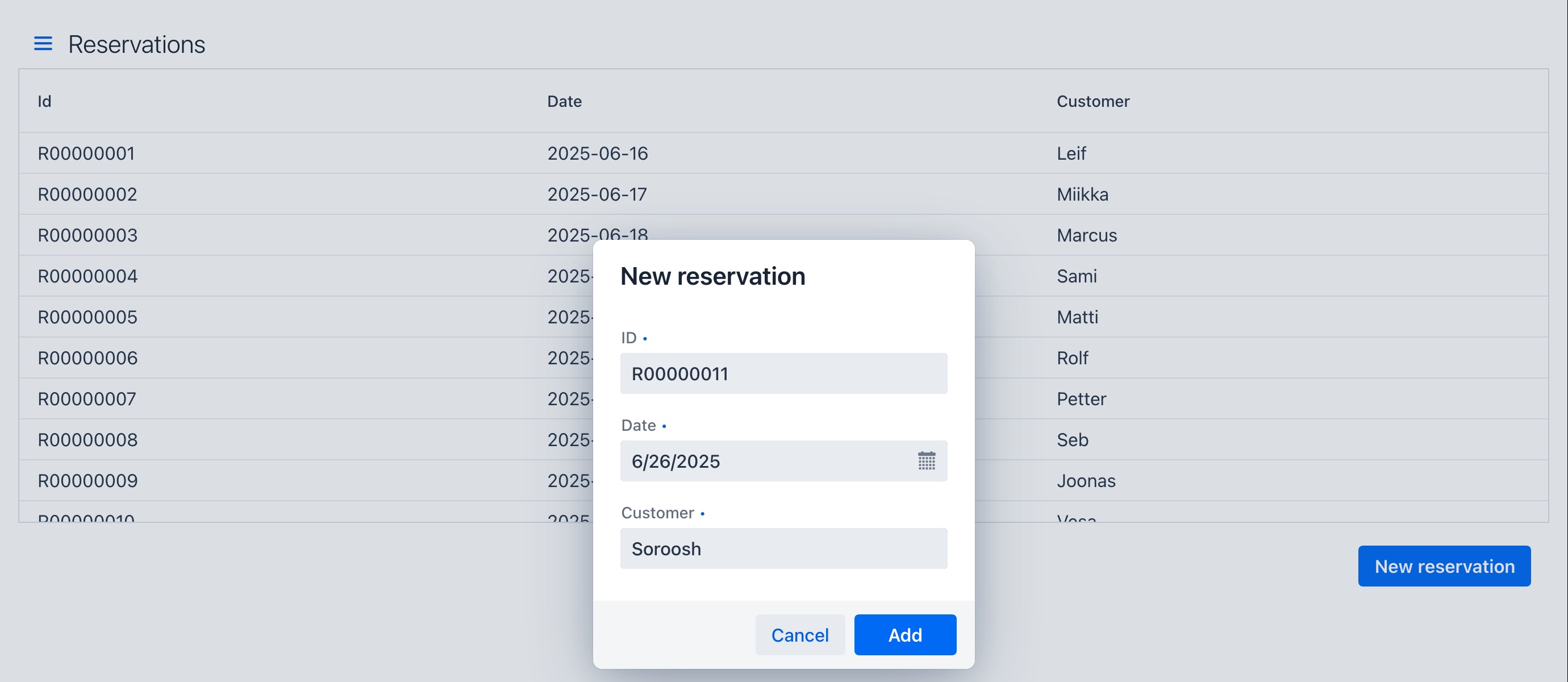Select the R00000002 reservation row

click(x=87, y=194)
